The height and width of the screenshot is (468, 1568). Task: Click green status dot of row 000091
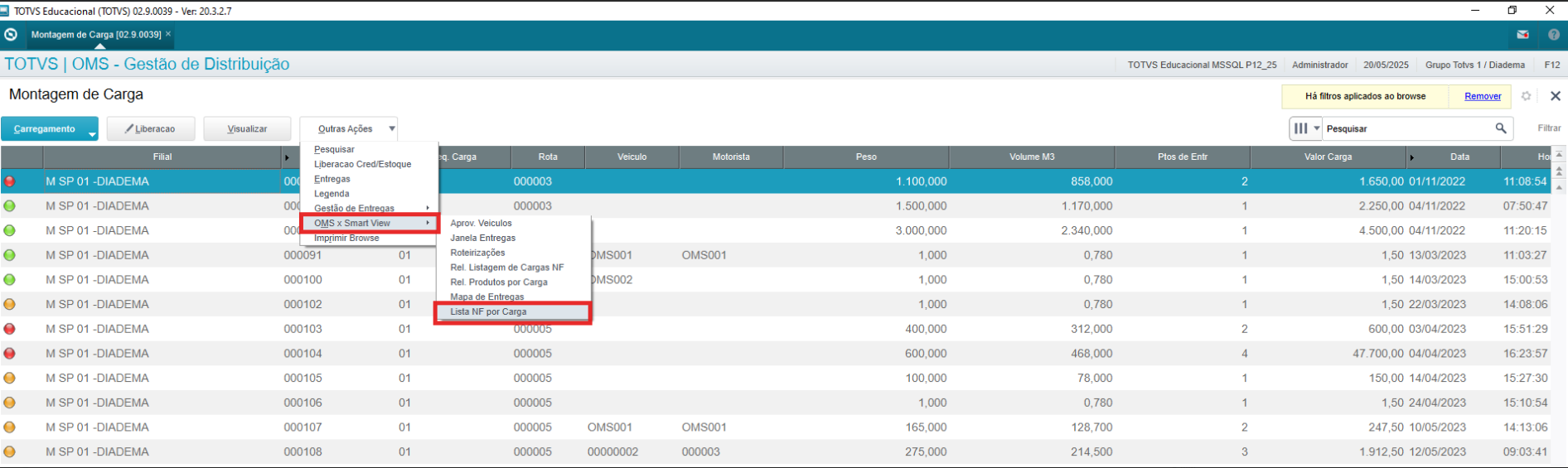click(x=10, y=255)
